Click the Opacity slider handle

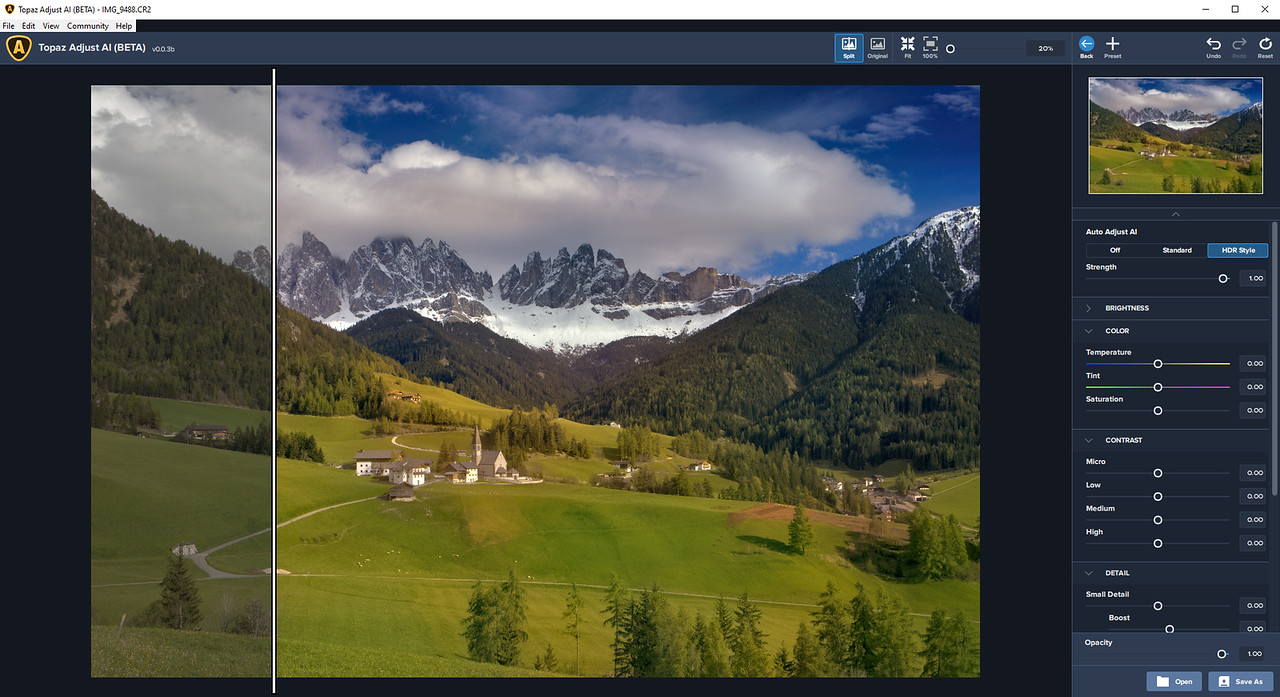[x=1221, y=654]
